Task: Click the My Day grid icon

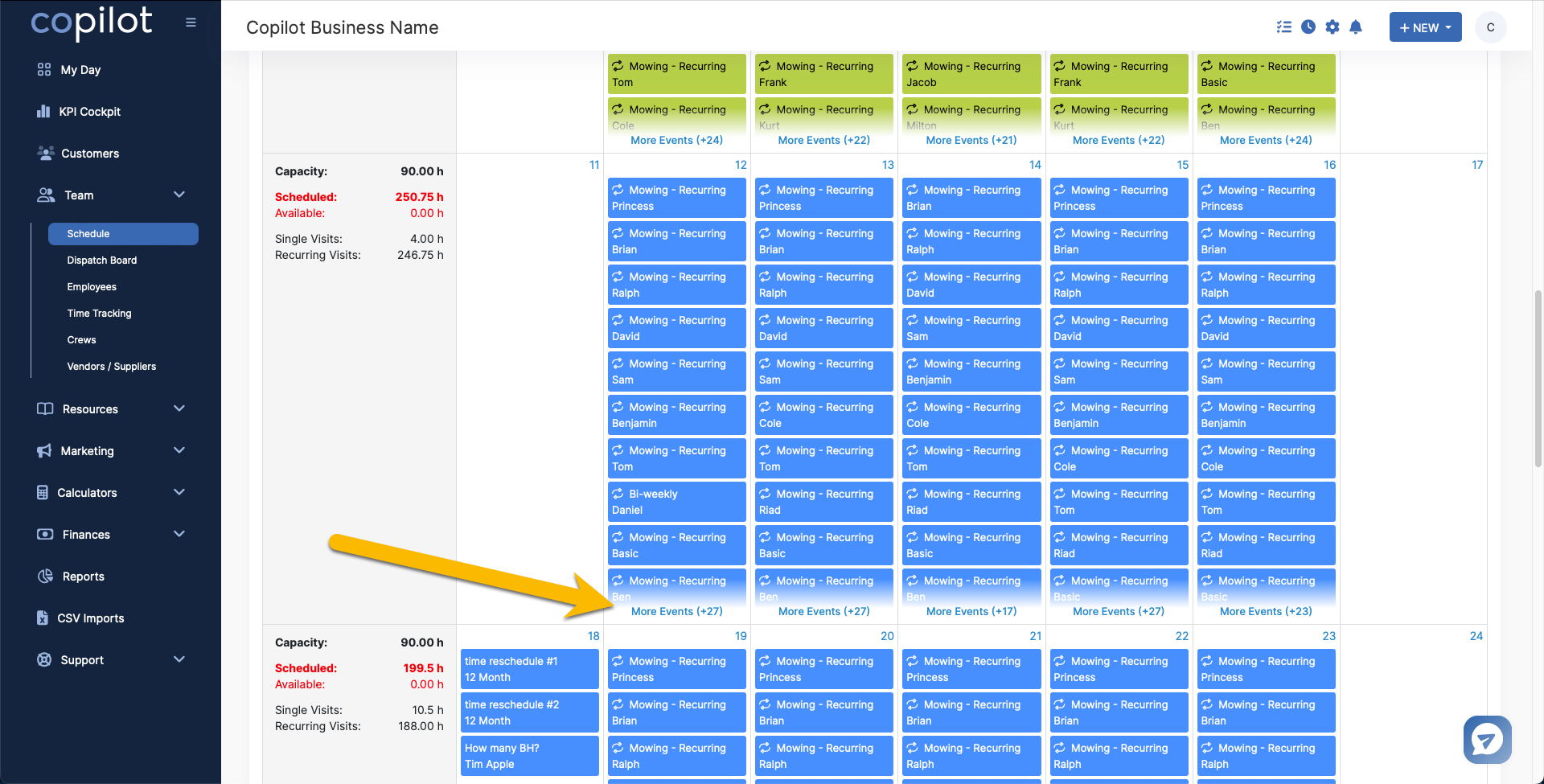Action: coord(44,70)
